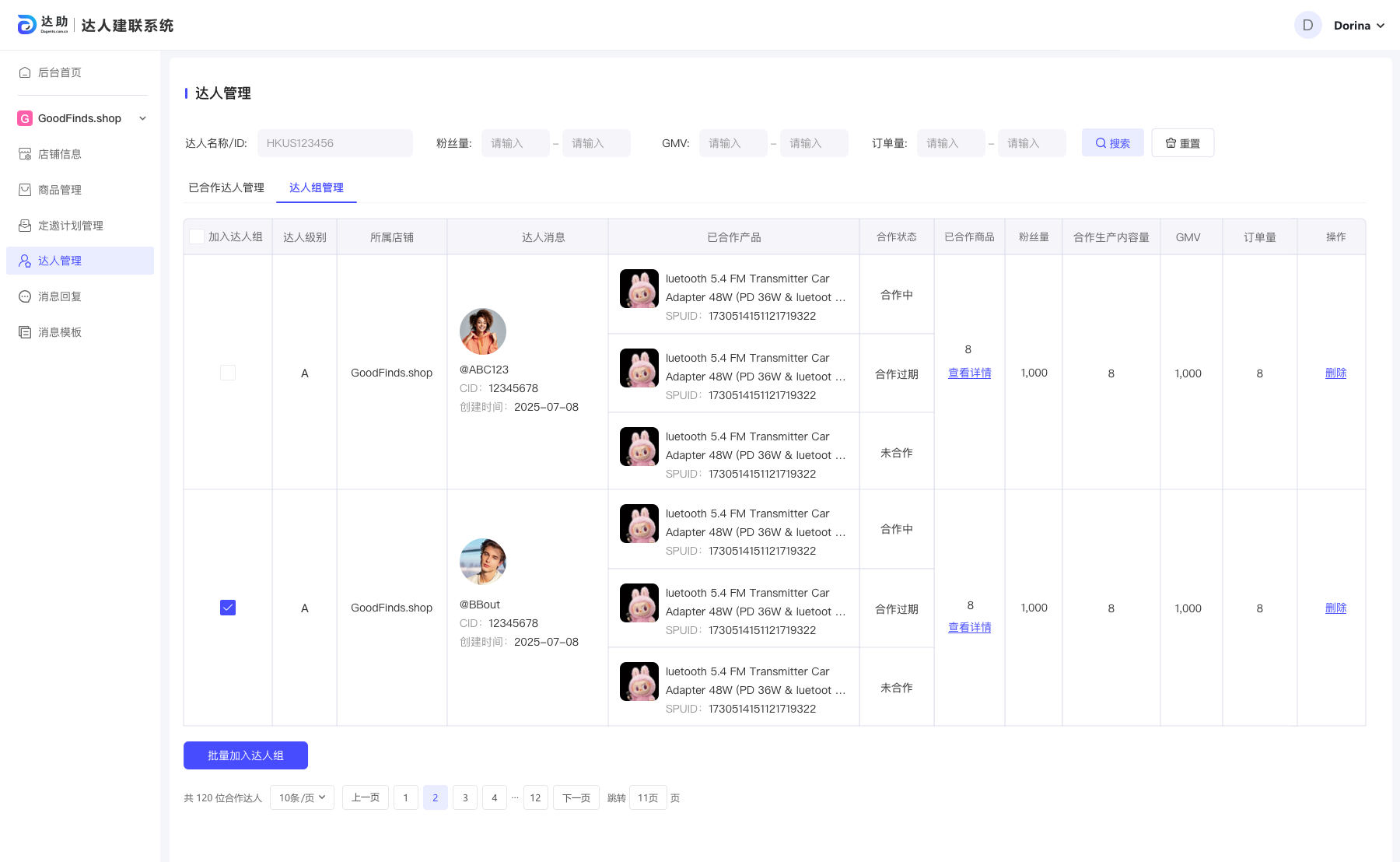Click the home icon beside 后台首页
Viewport: 1400px width, 862px height.
click(x=25, y=72)
